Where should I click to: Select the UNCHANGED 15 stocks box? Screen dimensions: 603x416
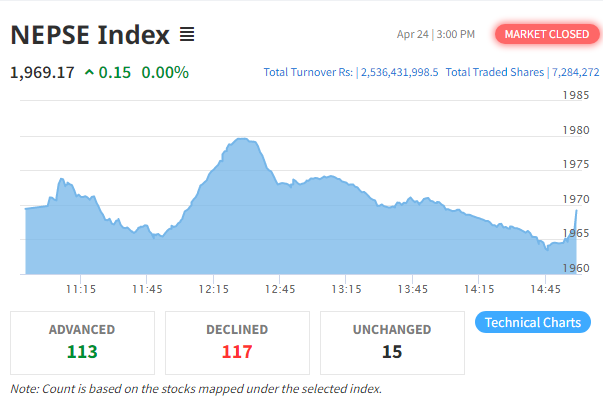(x=392, y=343)
